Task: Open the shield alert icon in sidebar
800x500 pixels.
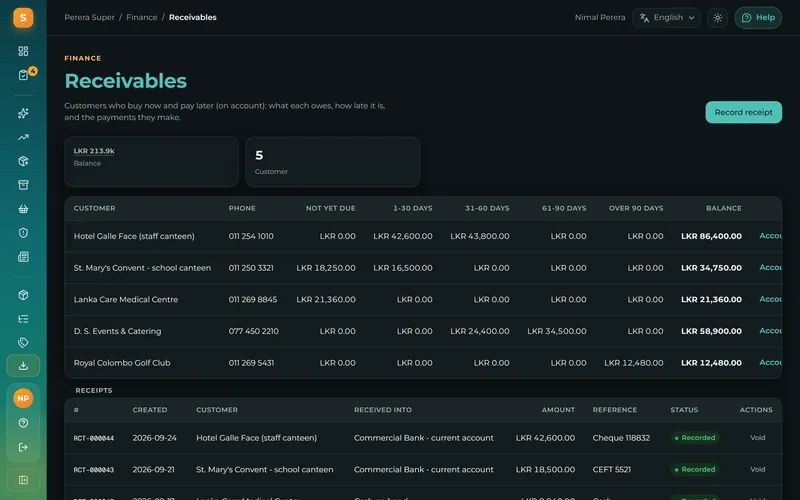Action: (x=23, y=233)
